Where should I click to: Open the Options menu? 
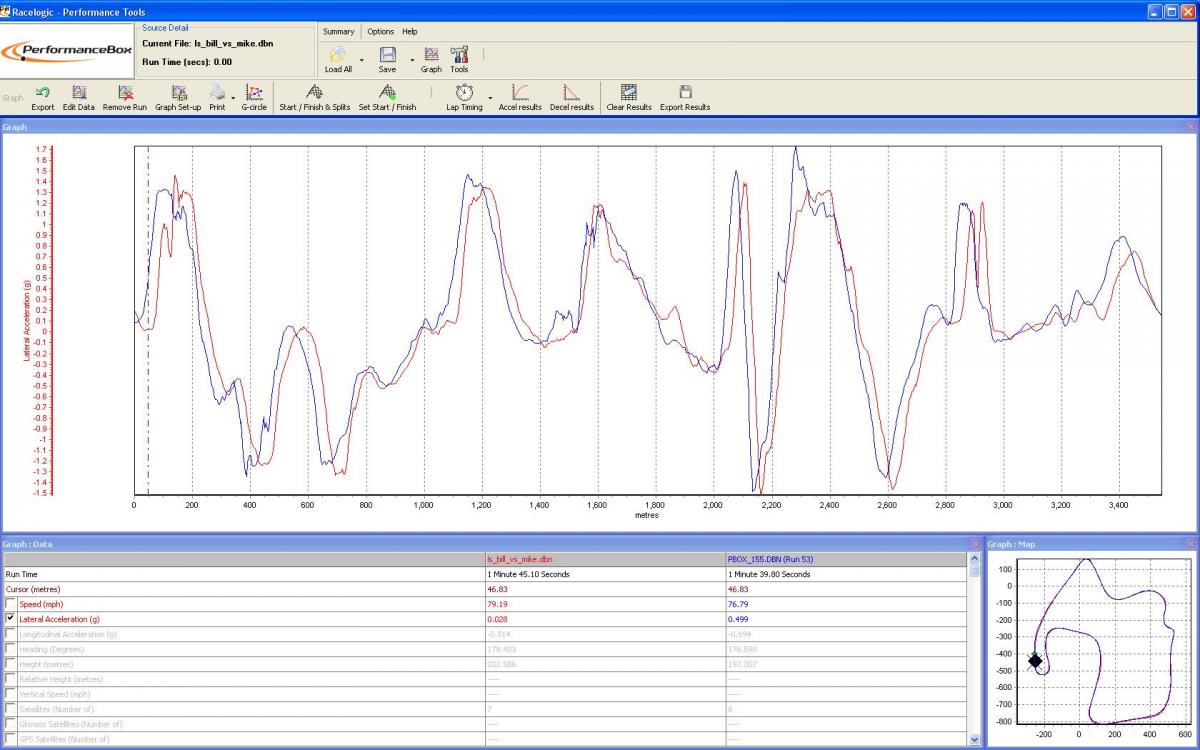click(x=380, y=32)
